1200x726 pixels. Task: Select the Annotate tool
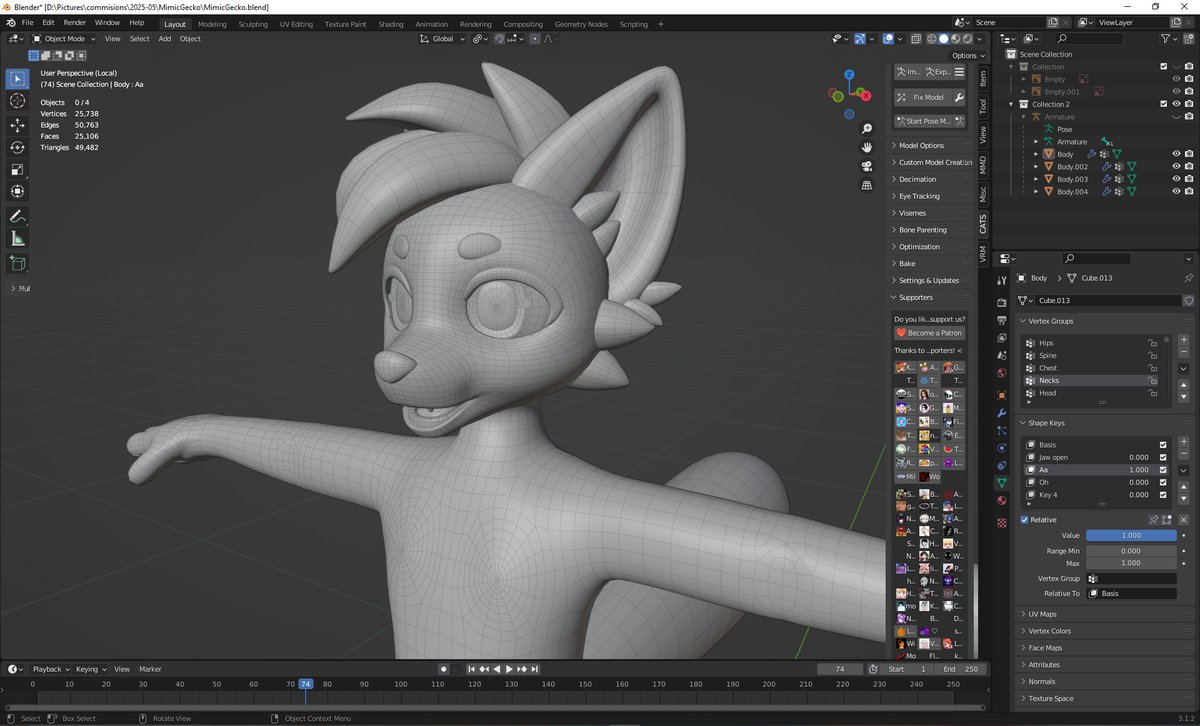click(18, 216)
